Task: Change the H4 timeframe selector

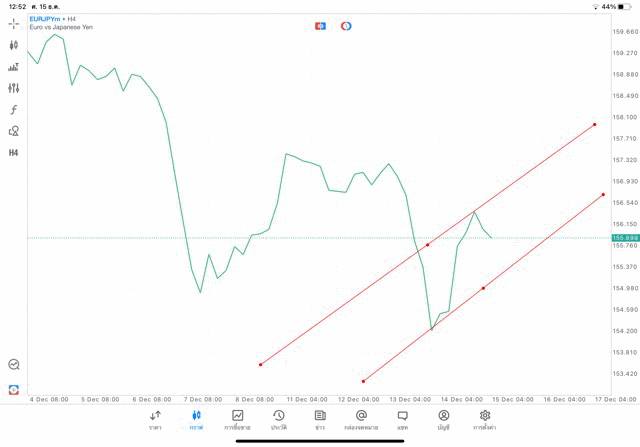Action: click(x=14, y=153)
